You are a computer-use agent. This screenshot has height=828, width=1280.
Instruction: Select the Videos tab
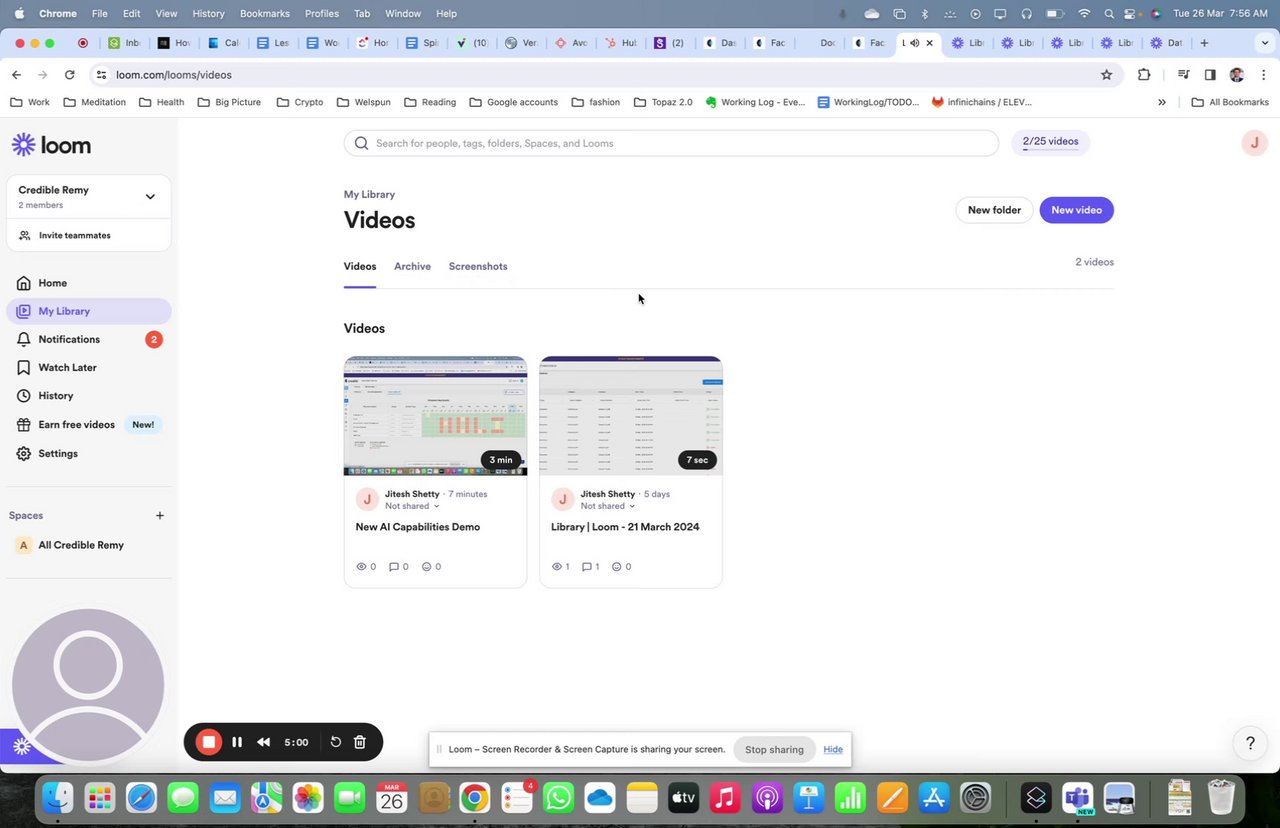360,267
